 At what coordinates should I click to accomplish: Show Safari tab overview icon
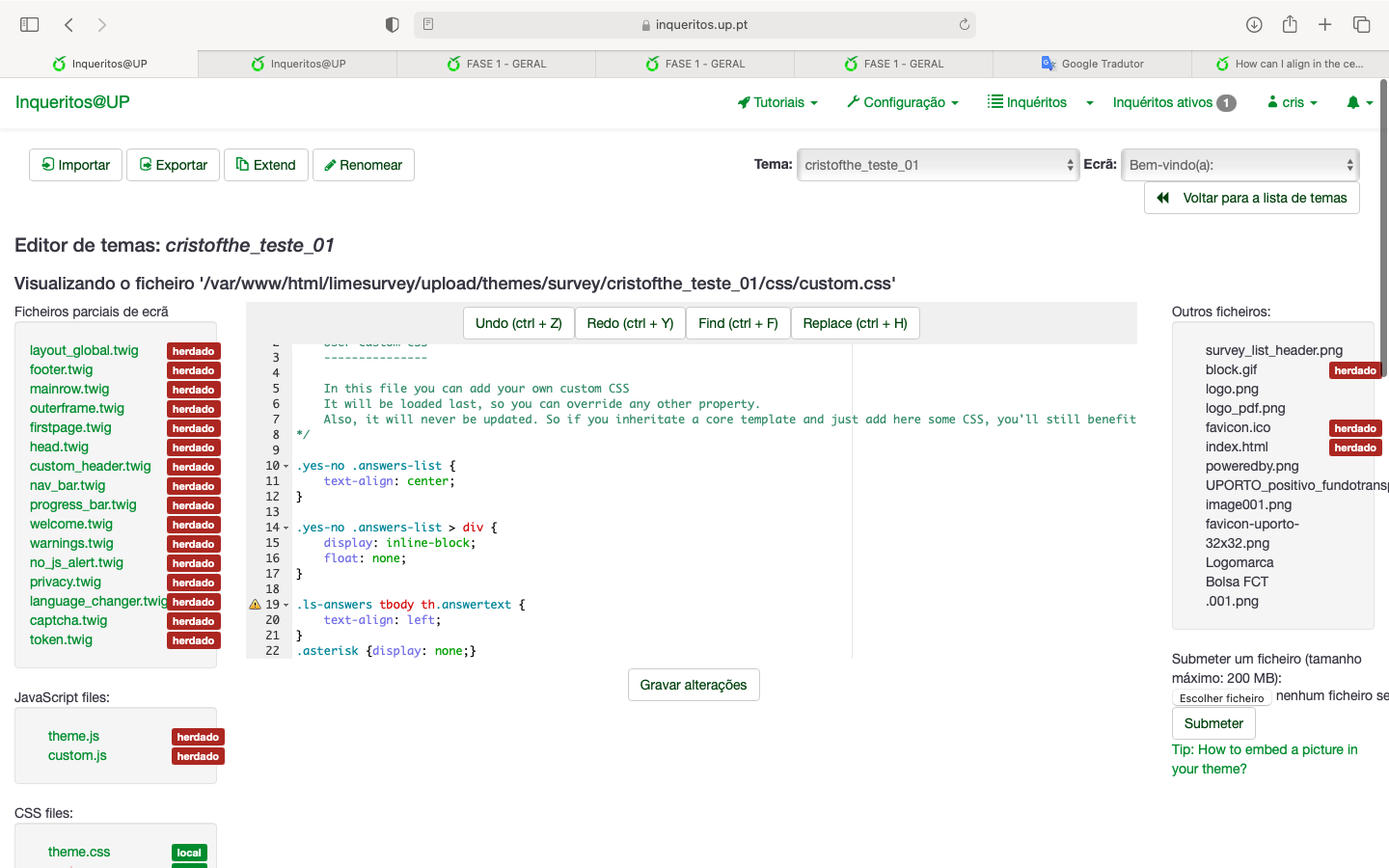click(1361, 25)
